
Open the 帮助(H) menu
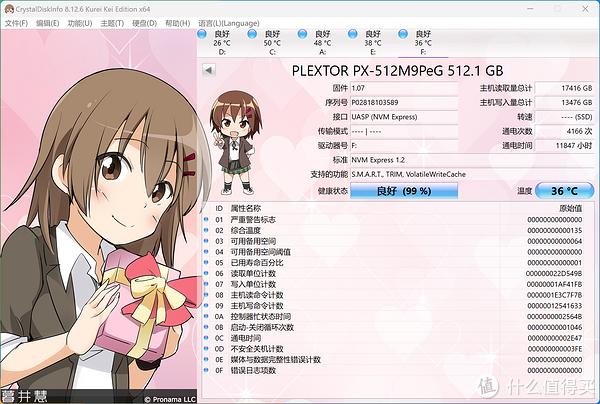pos(178,23)
